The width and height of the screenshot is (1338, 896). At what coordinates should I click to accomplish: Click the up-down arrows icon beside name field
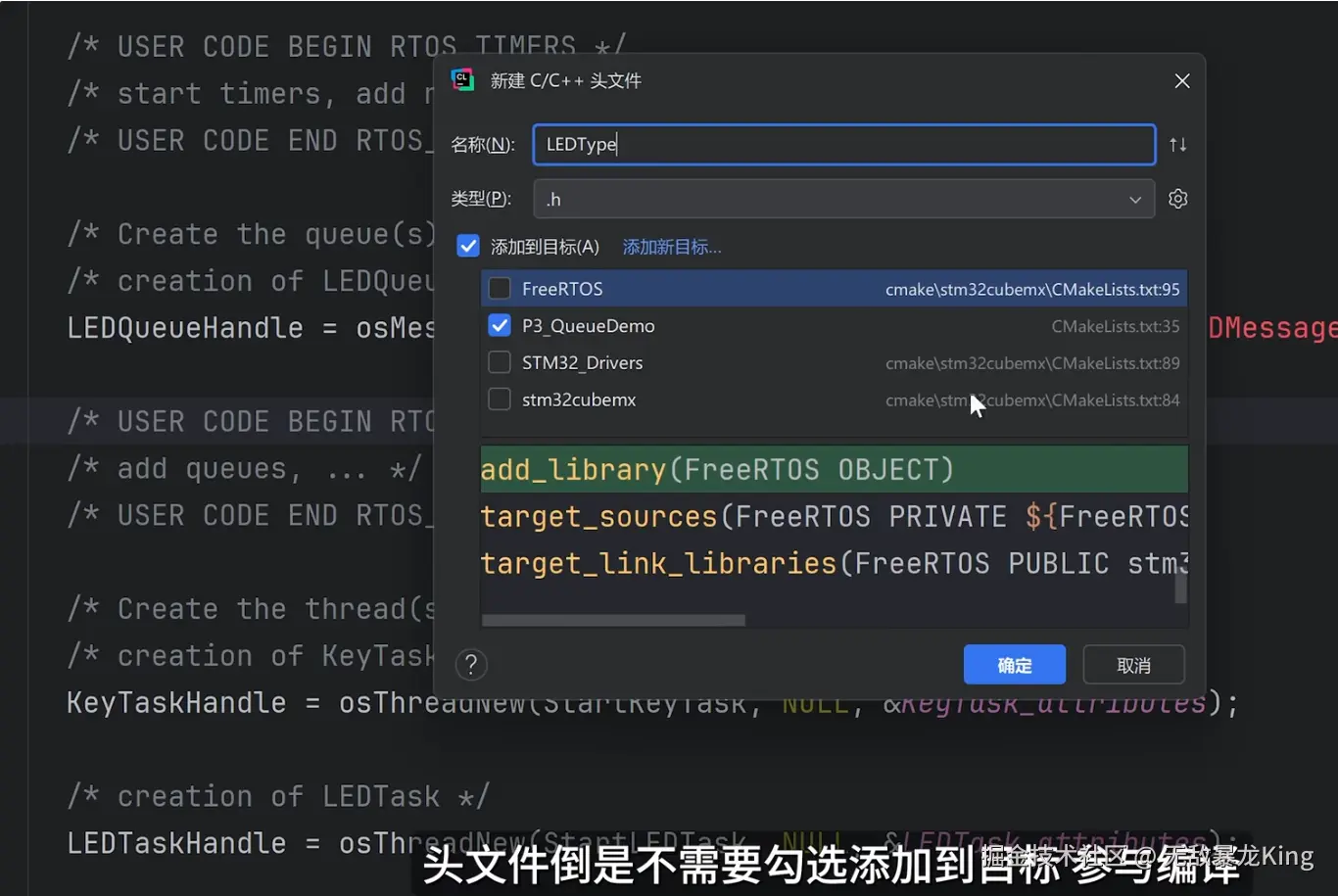[x=1177, y=145]
